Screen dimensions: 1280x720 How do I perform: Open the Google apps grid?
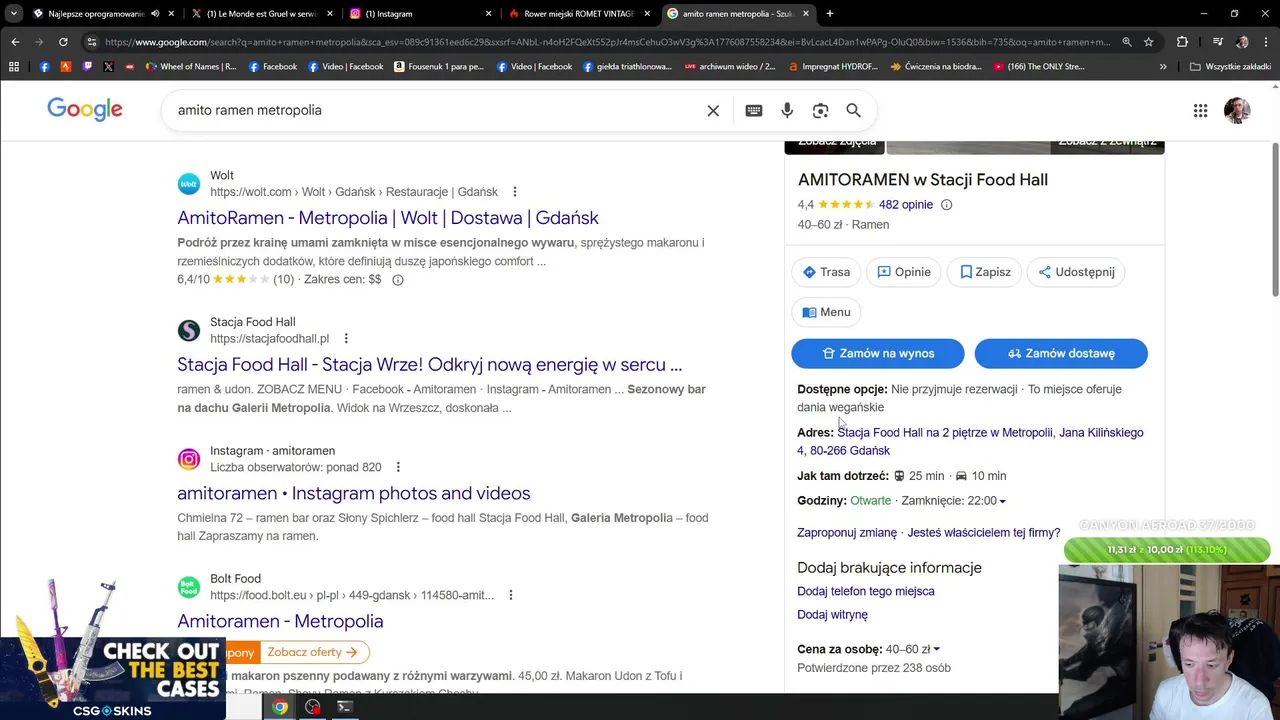[1200, 110]
